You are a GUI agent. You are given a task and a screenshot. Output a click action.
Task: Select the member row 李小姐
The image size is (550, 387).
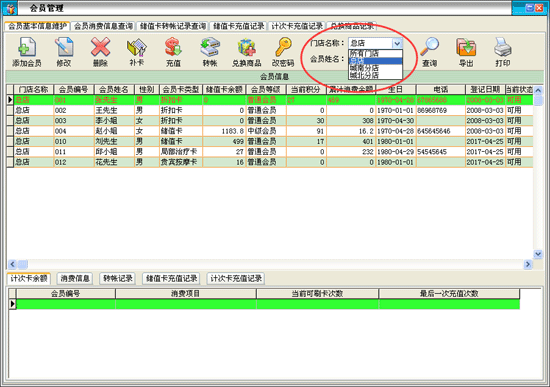[x=270, y=121]
